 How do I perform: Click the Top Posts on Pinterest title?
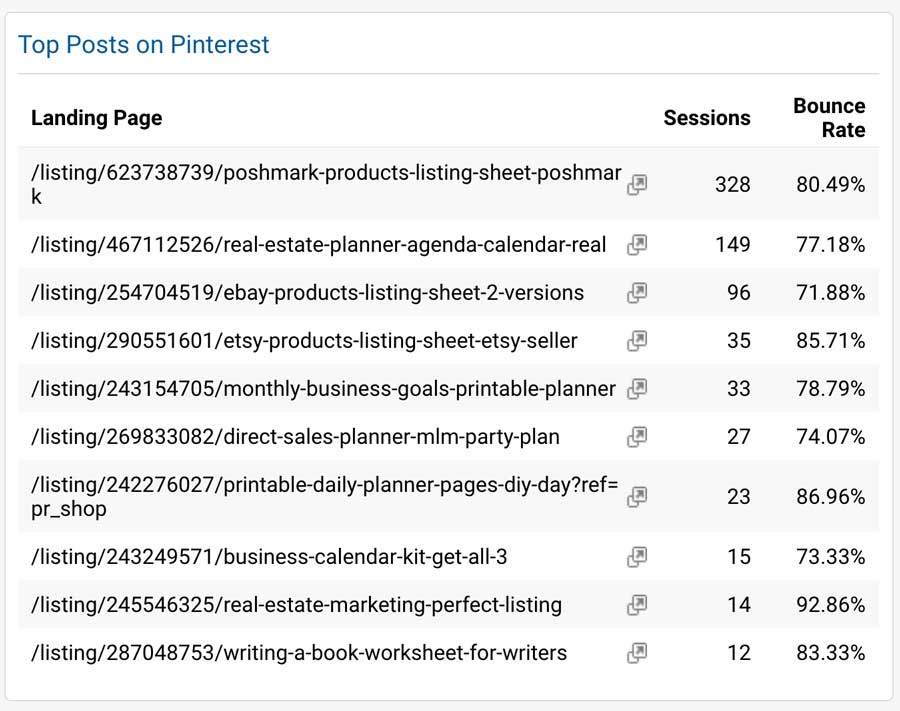[143, 45]
